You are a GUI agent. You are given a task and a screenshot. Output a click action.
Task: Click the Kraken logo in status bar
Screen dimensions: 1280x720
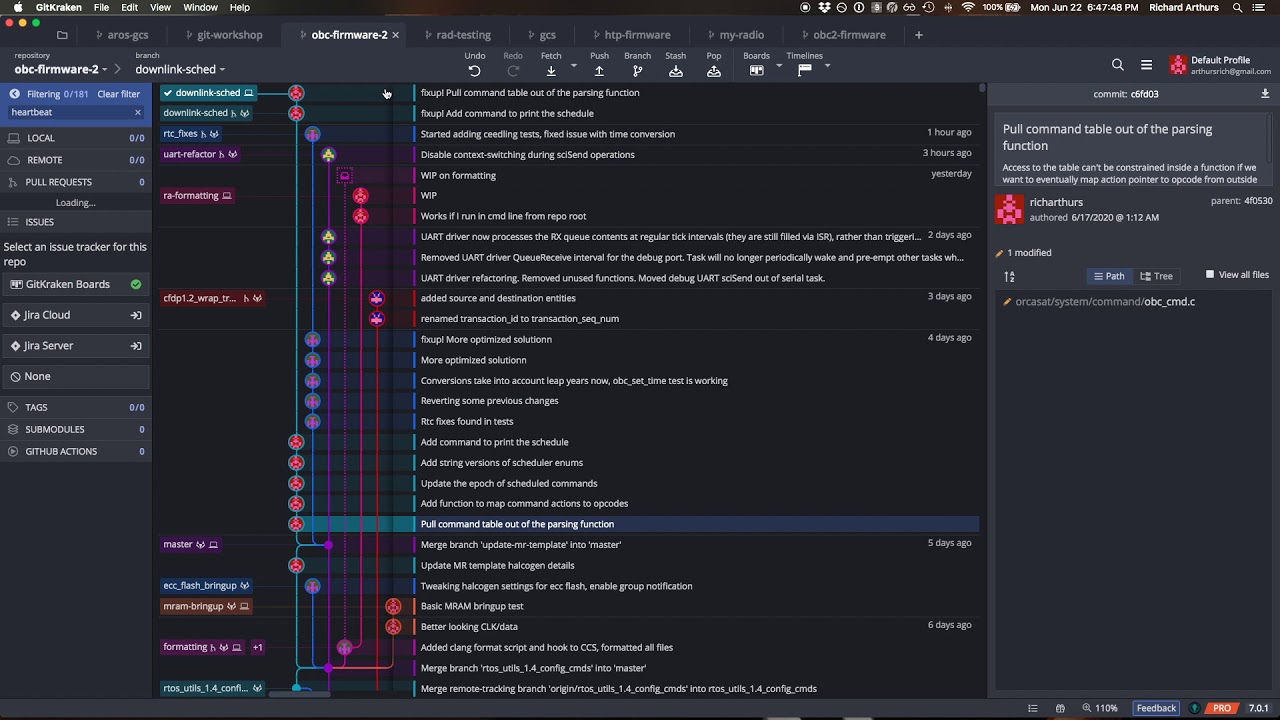pos(1194,708)
